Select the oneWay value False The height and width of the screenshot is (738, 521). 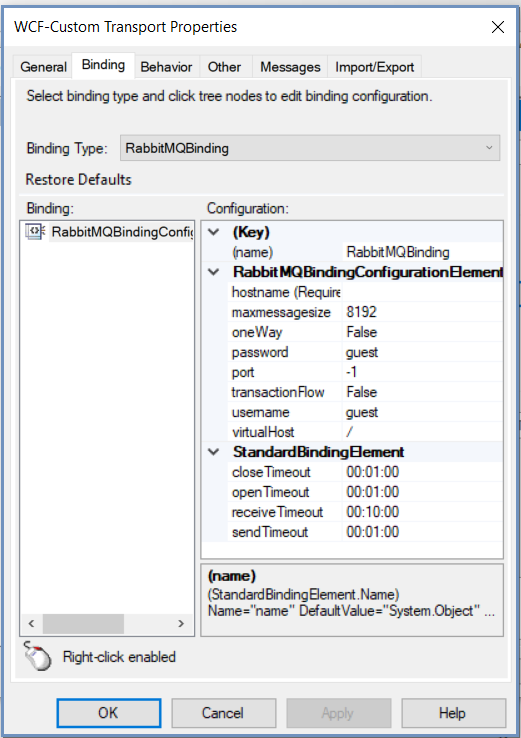coord(422,332)
